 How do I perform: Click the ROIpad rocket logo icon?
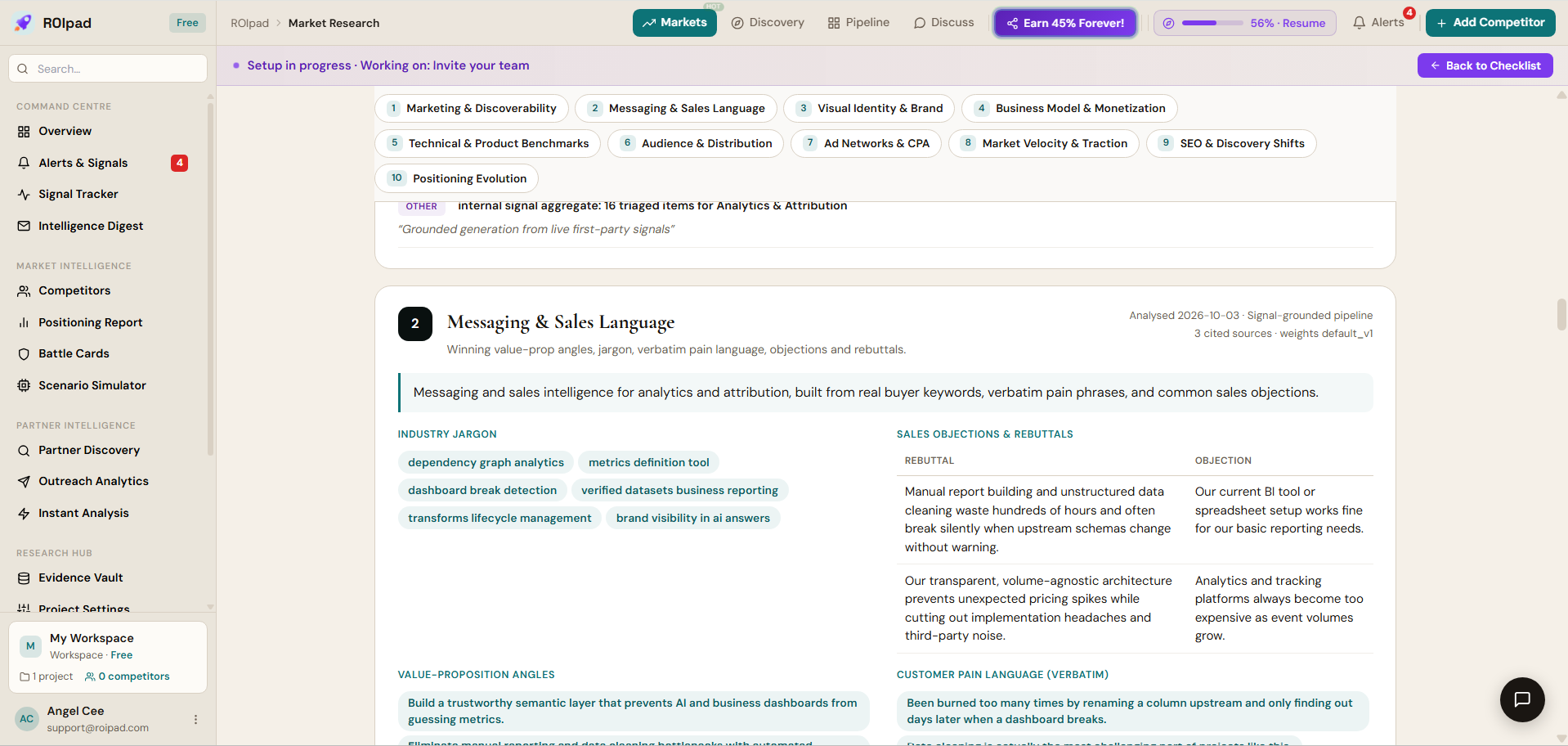[24, 23]
